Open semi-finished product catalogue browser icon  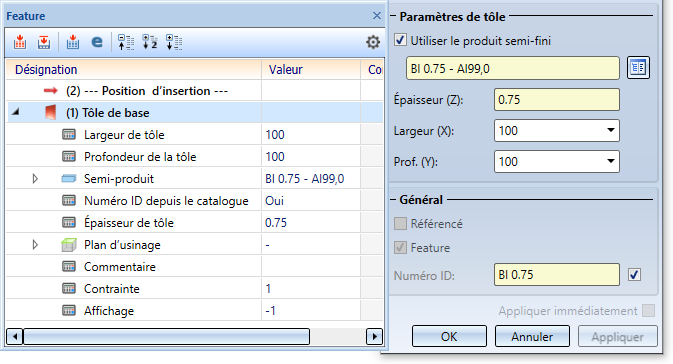638,67
